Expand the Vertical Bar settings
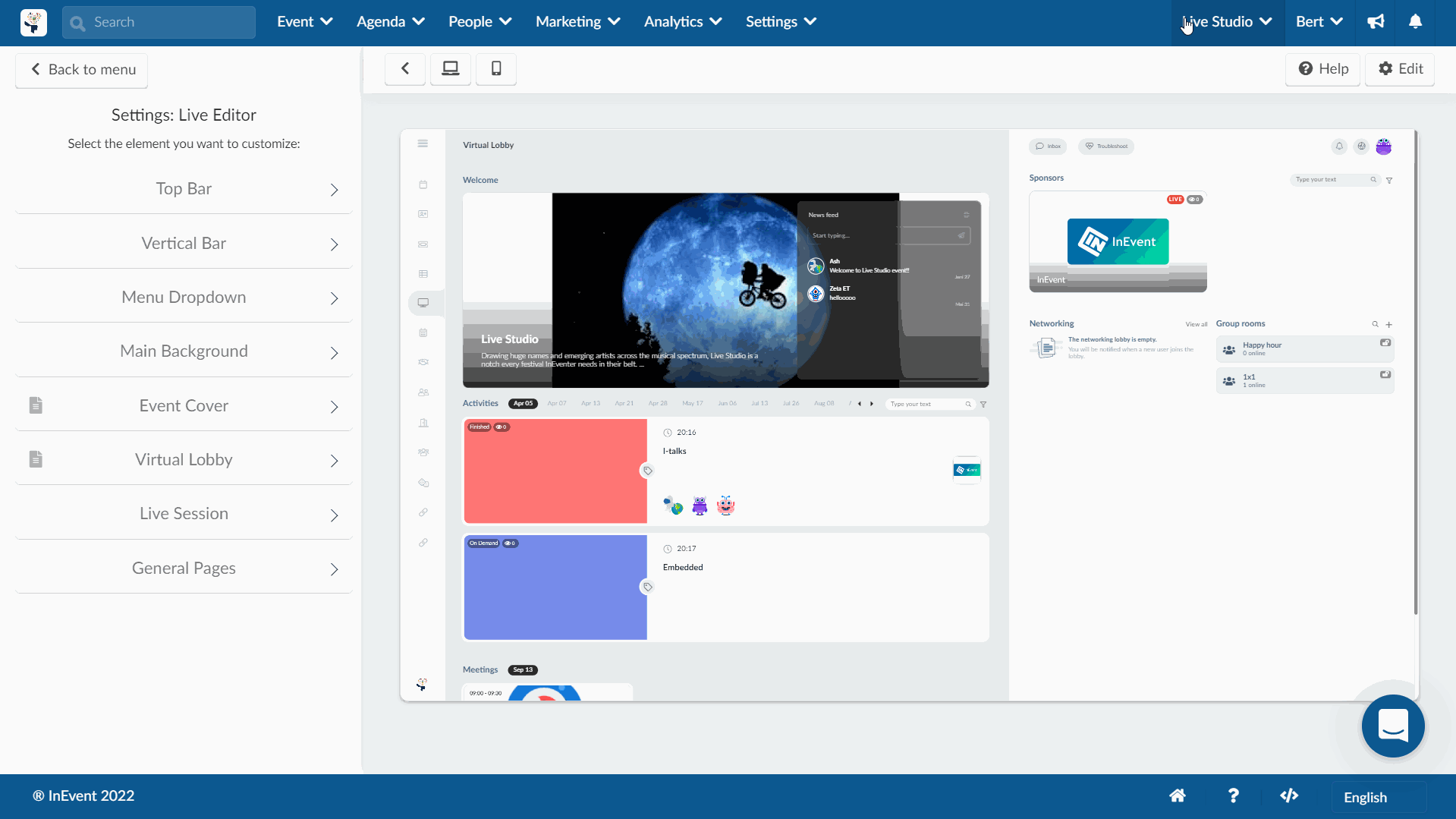 (x=184, y=244)
